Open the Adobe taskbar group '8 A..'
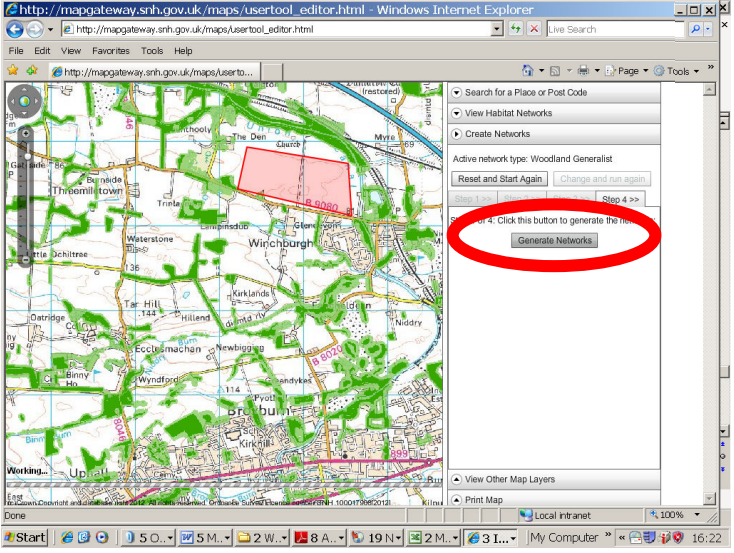Viewport: 734px width, 553px height. pos(319,538)
